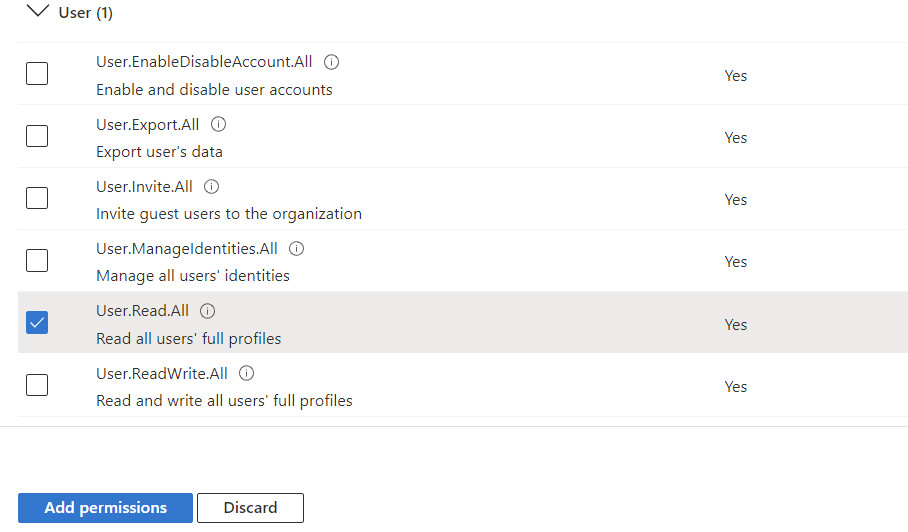Open info icon for User.EnableDisableAccount.All

[331, 62]
